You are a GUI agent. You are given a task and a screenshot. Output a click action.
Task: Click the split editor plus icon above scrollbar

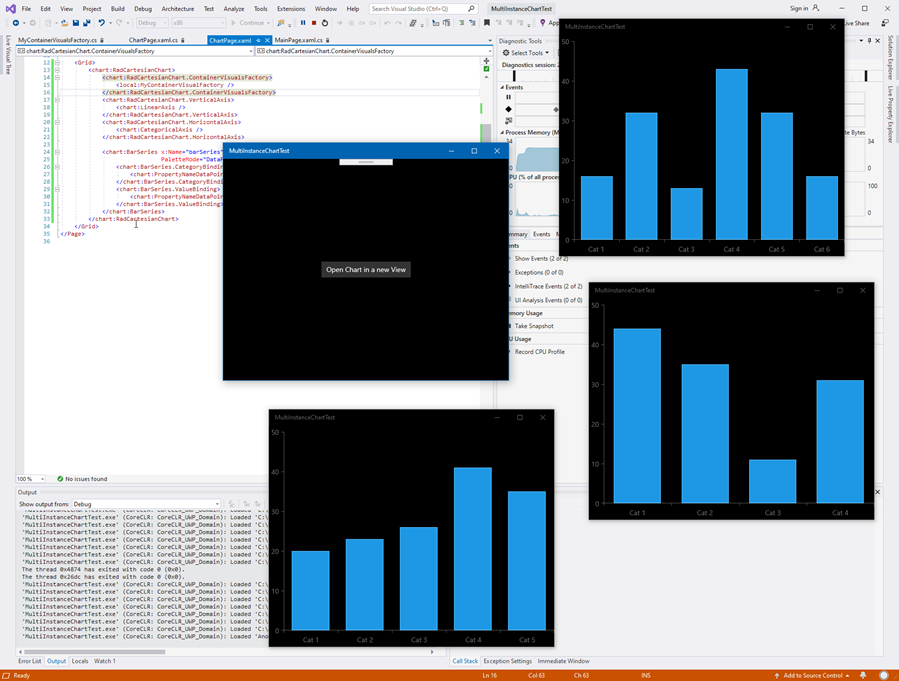[x=486, y=61]
